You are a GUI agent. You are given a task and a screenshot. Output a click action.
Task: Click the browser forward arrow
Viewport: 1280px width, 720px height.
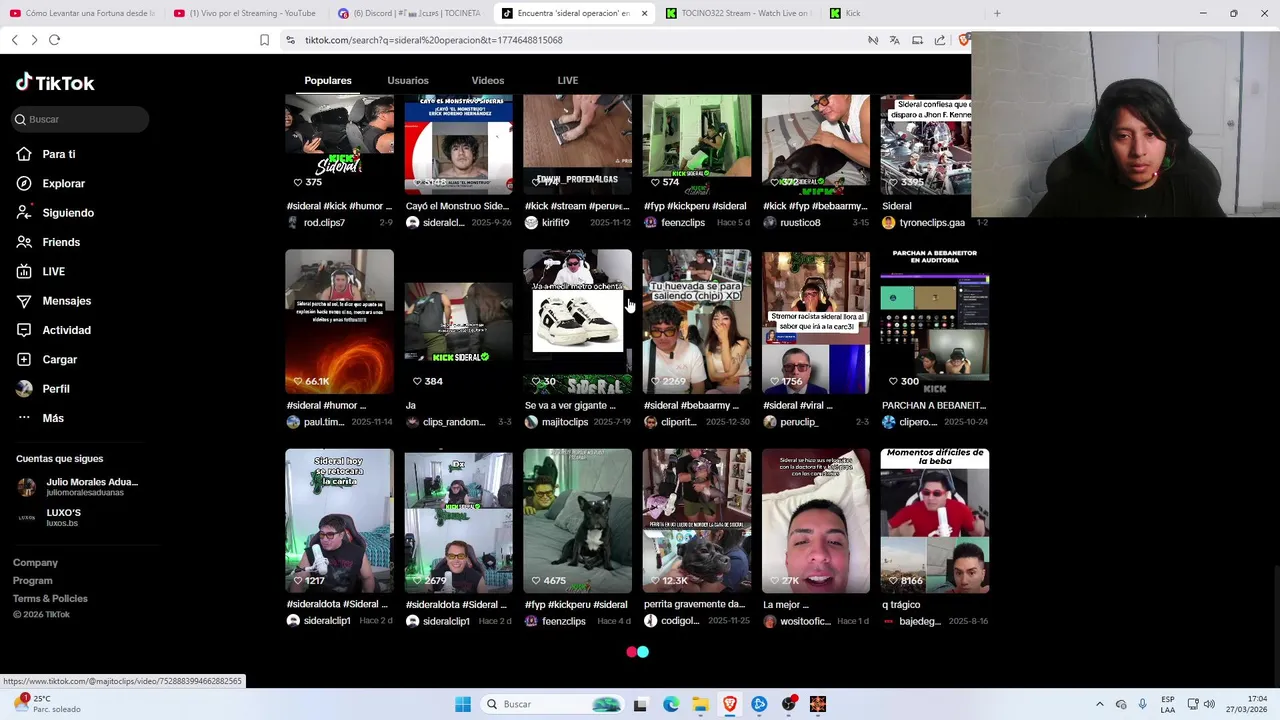[x=34, y=40]
